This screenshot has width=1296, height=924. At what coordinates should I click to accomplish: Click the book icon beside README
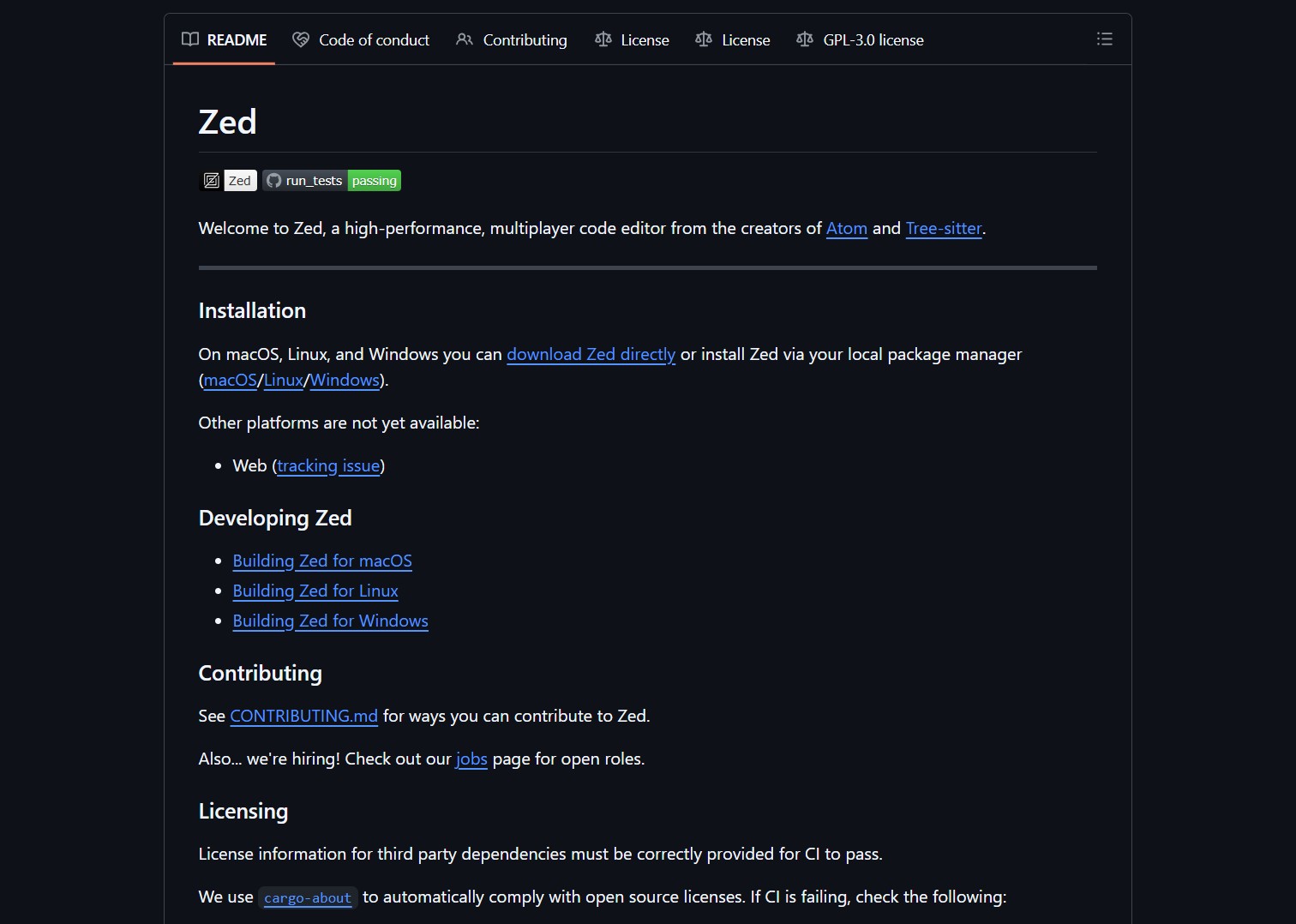190,39
